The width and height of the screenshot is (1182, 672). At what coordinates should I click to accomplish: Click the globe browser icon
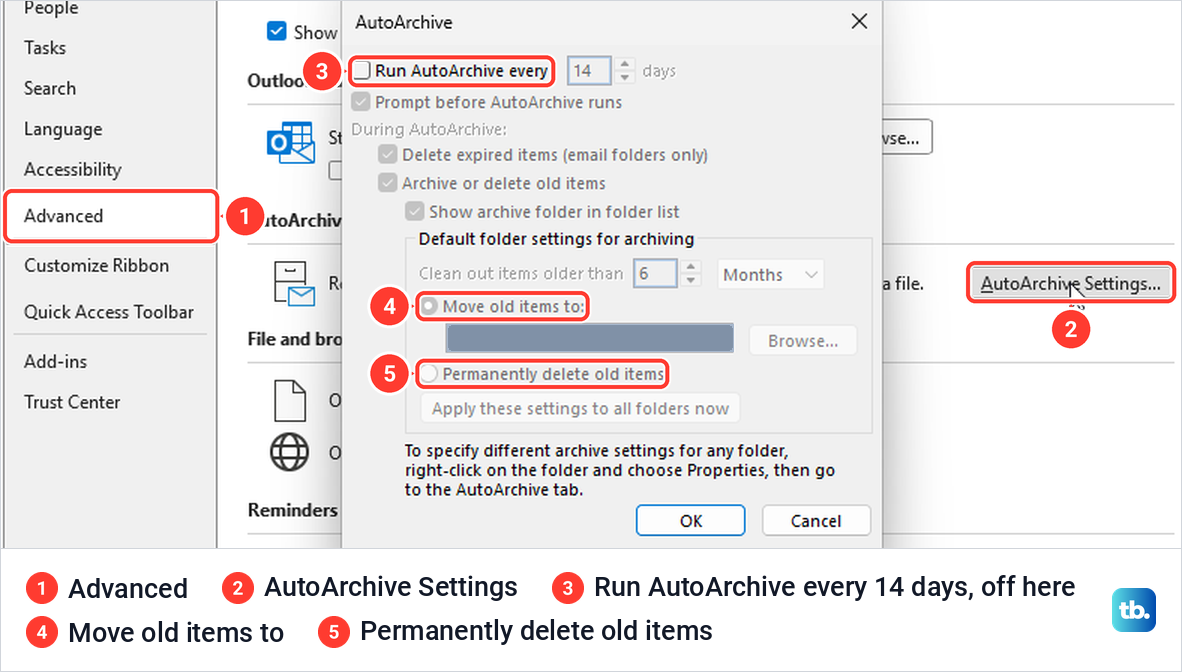289,452
